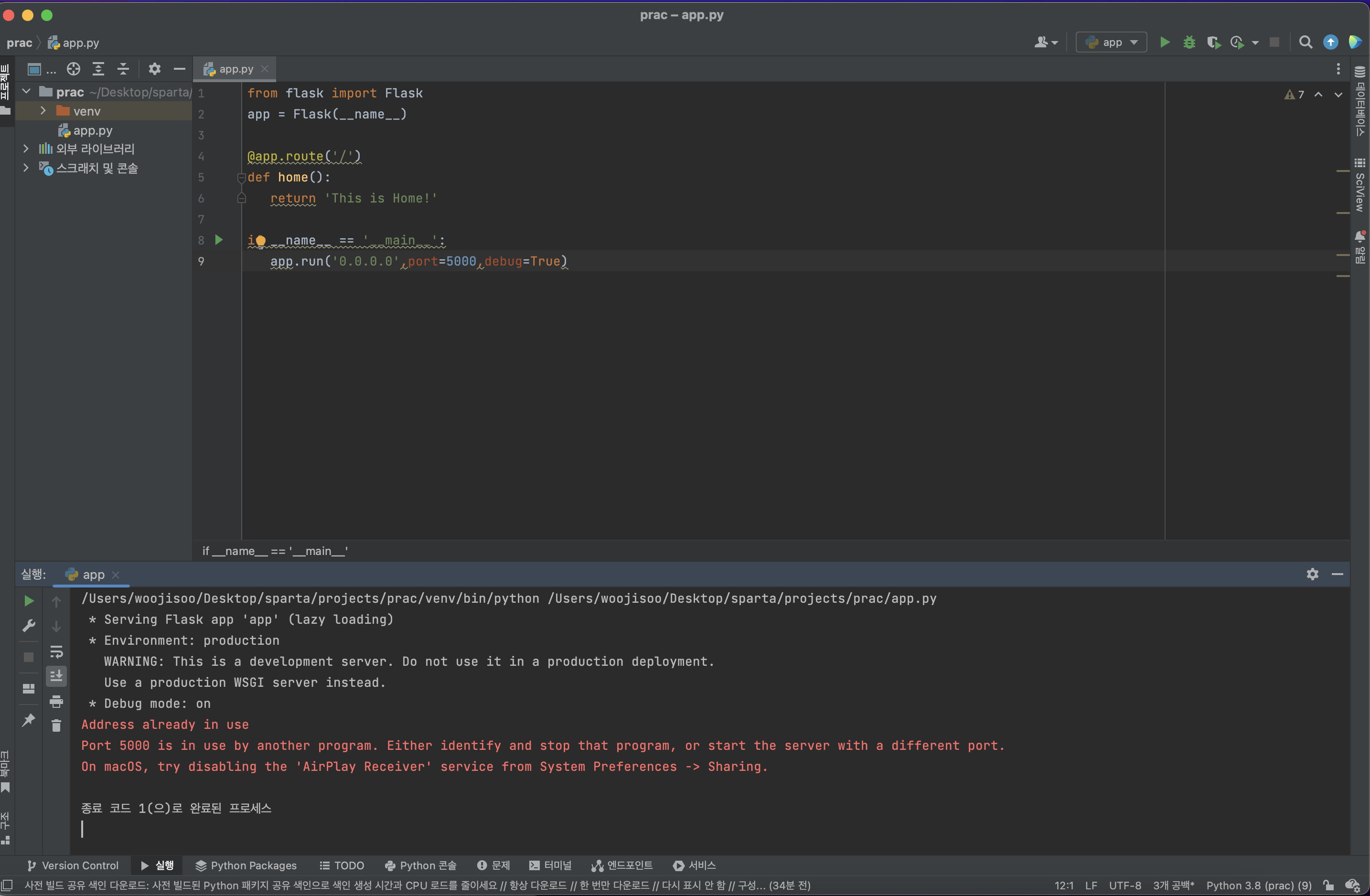The height and width of the screenshot is (896, 1370).
Task: Run app with coverage shield icon
Action: pos(1214,42)
